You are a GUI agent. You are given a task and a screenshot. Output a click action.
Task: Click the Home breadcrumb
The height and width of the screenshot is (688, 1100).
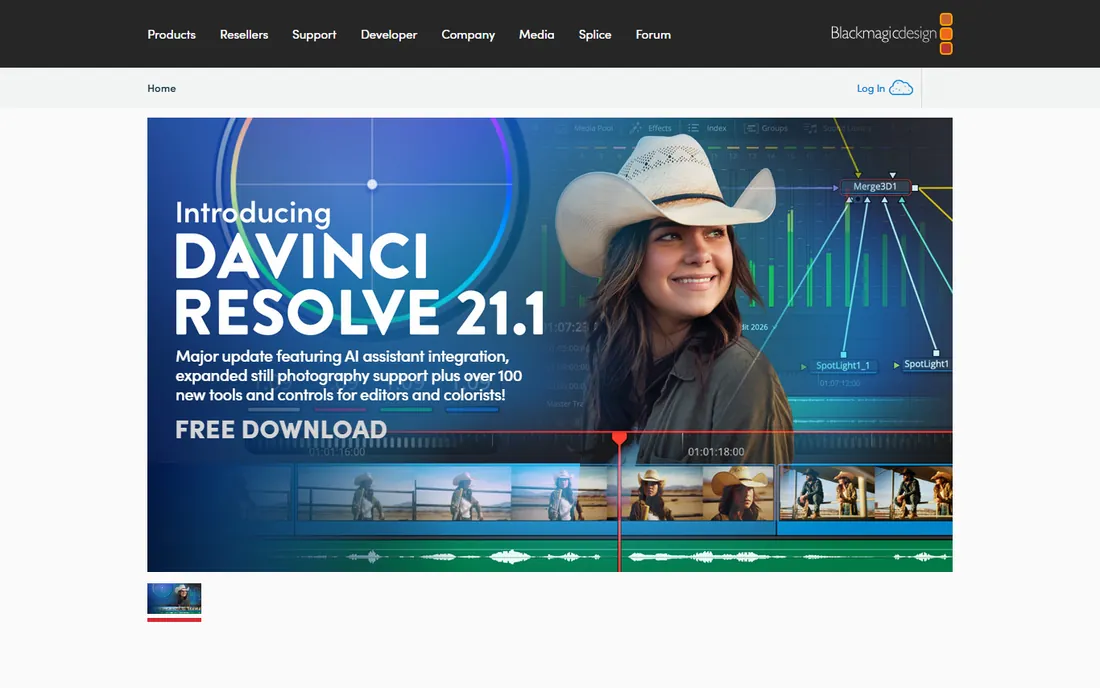(x=161, y=88)
